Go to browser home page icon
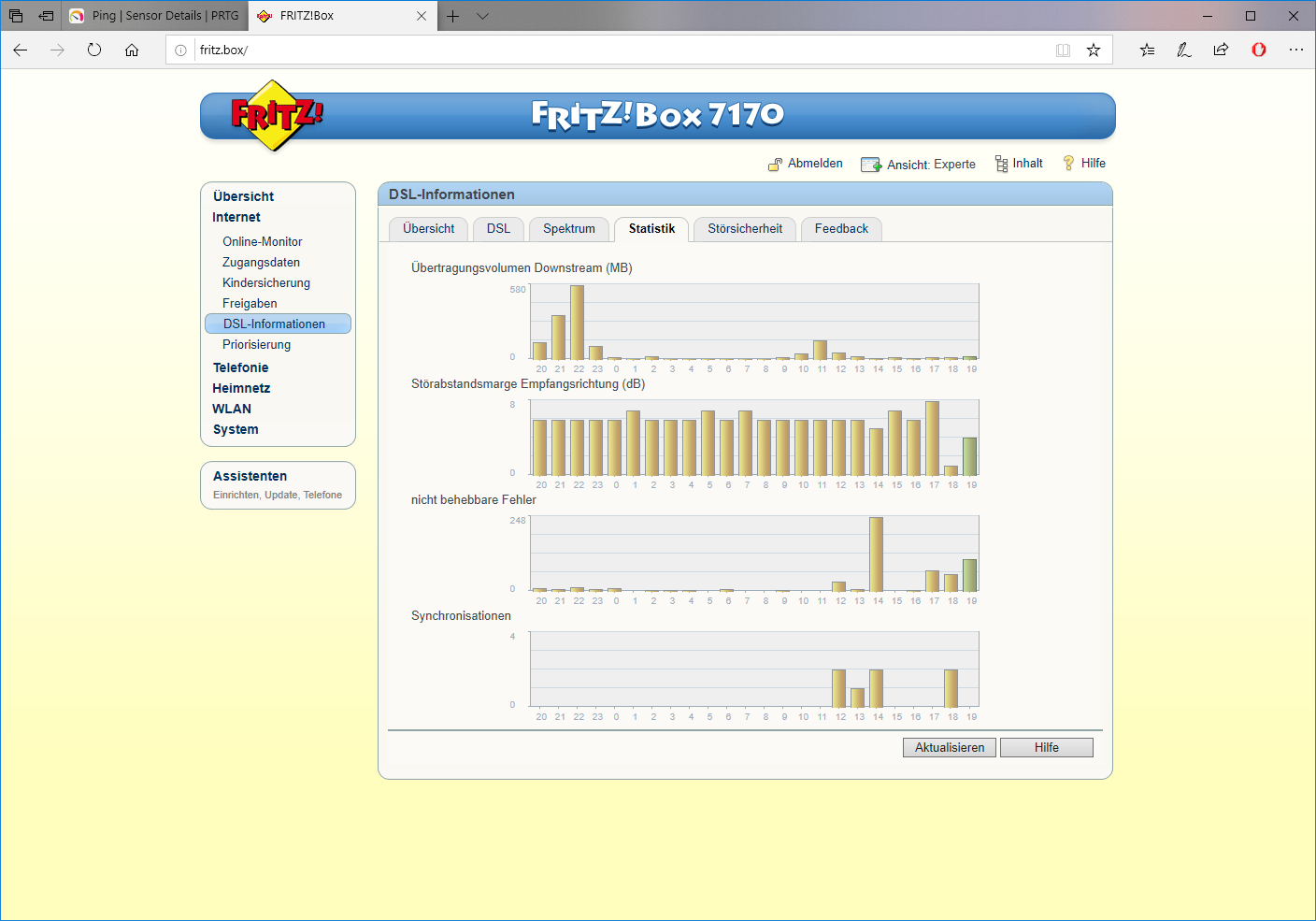 [132, 50]
